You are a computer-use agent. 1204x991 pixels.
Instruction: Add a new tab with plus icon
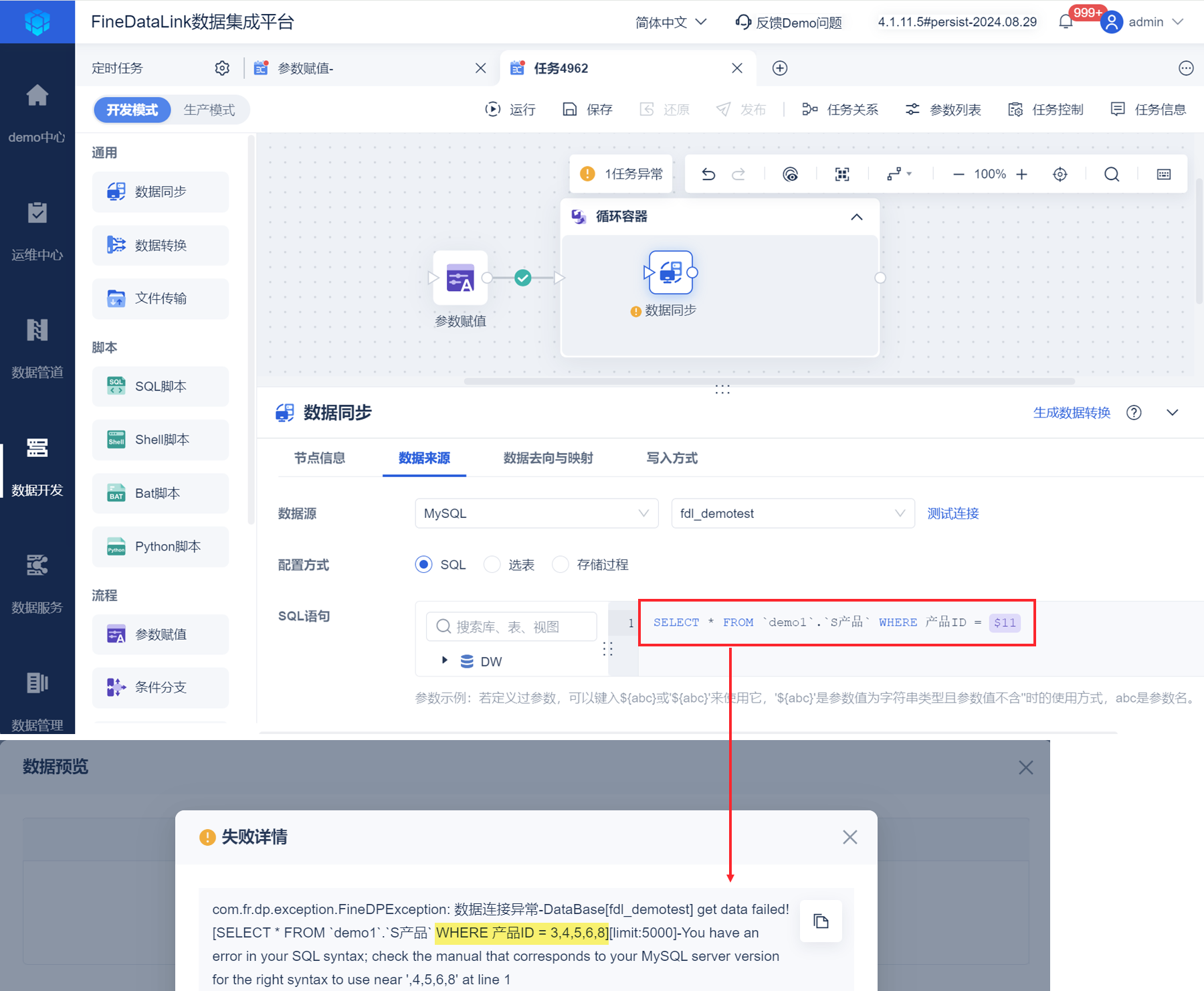(x=780, y=68)
